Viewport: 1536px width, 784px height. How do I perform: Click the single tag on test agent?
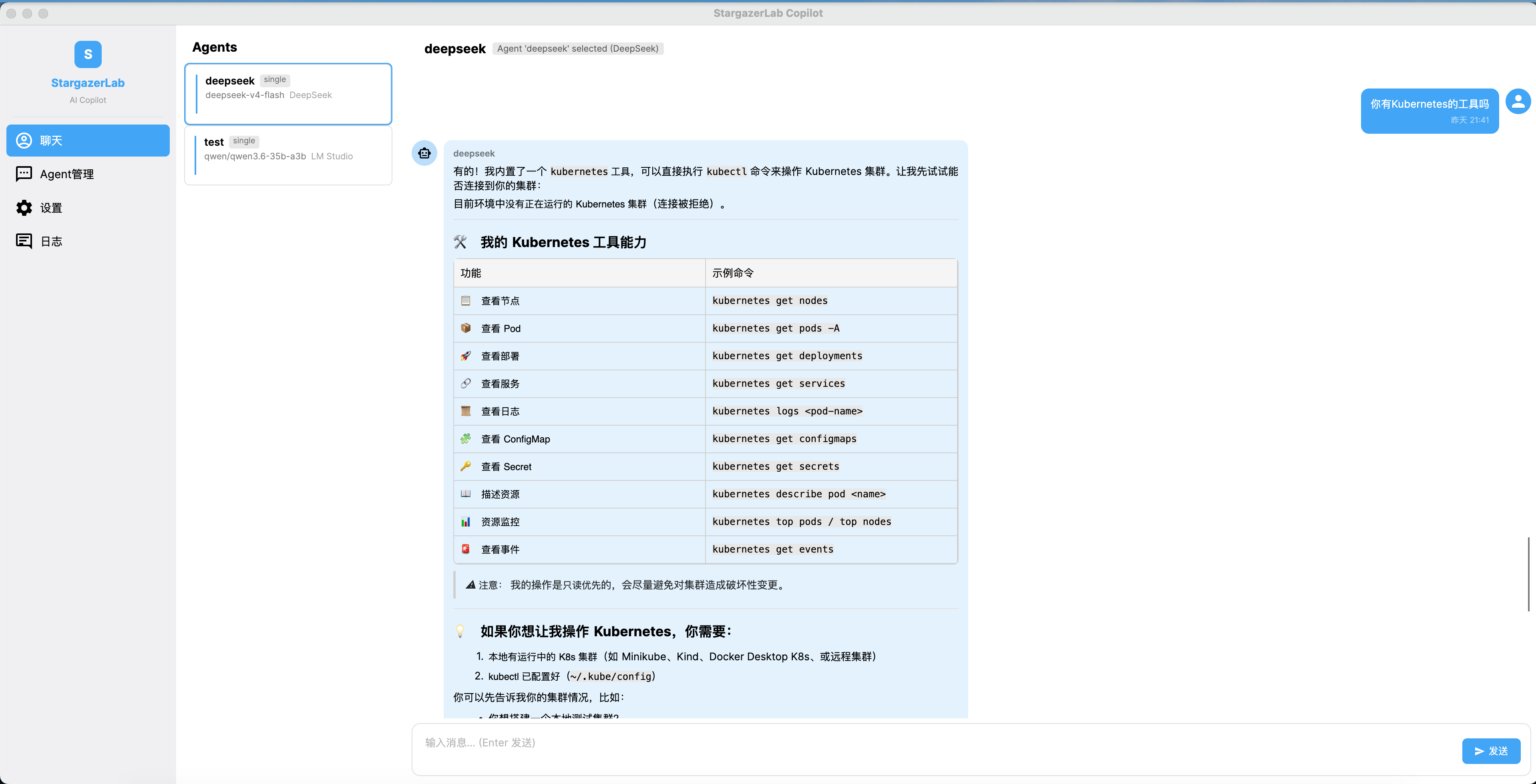pos(244,141)
